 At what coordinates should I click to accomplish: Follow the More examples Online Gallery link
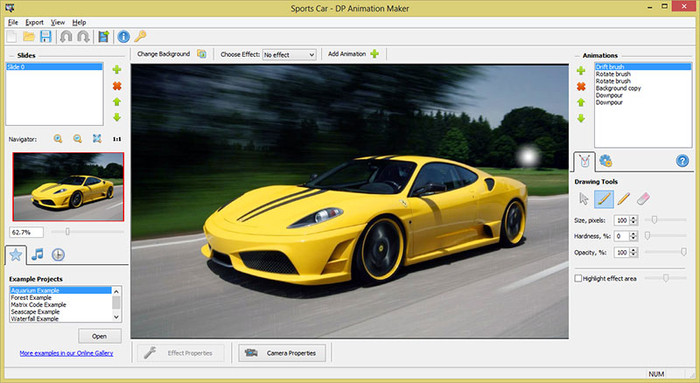(67, 353)
